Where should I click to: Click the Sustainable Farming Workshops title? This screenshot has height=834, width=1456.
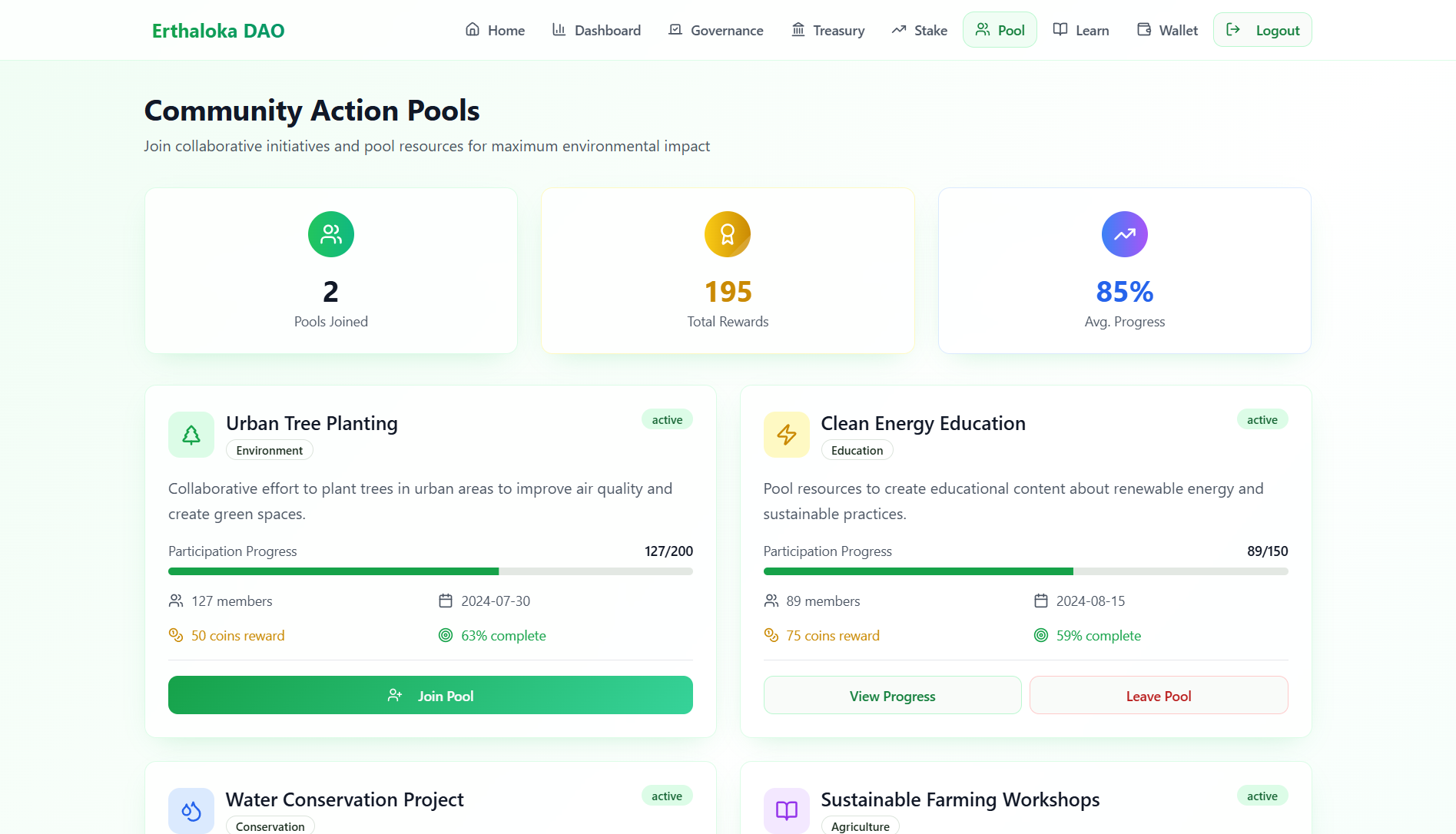(960, 799)
